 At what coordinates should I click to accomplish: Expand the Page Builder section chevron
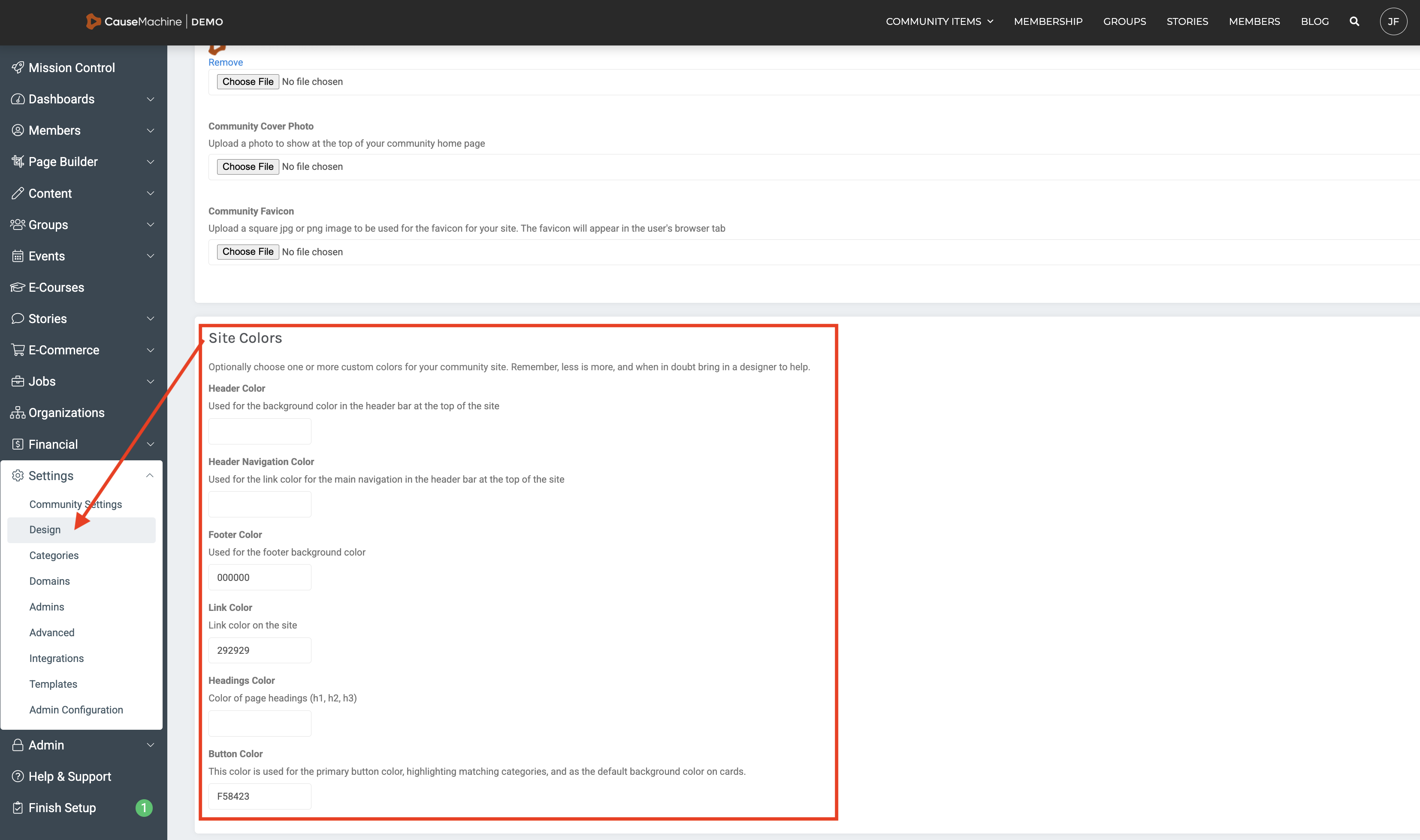click(x=150, y=162)
